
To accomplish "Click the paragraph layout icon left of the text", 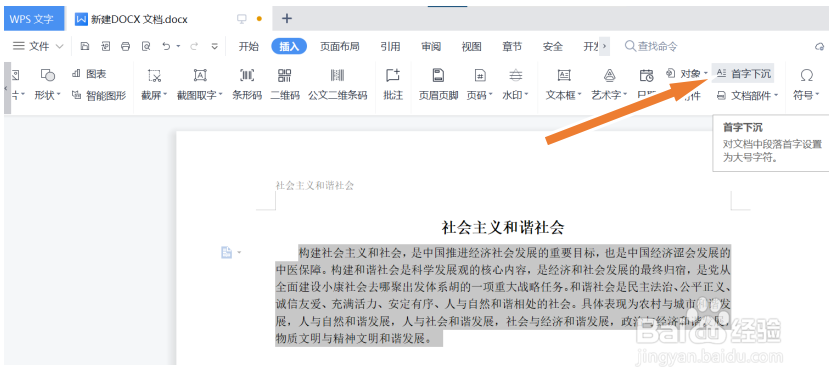I will click(x=226, y=253).
